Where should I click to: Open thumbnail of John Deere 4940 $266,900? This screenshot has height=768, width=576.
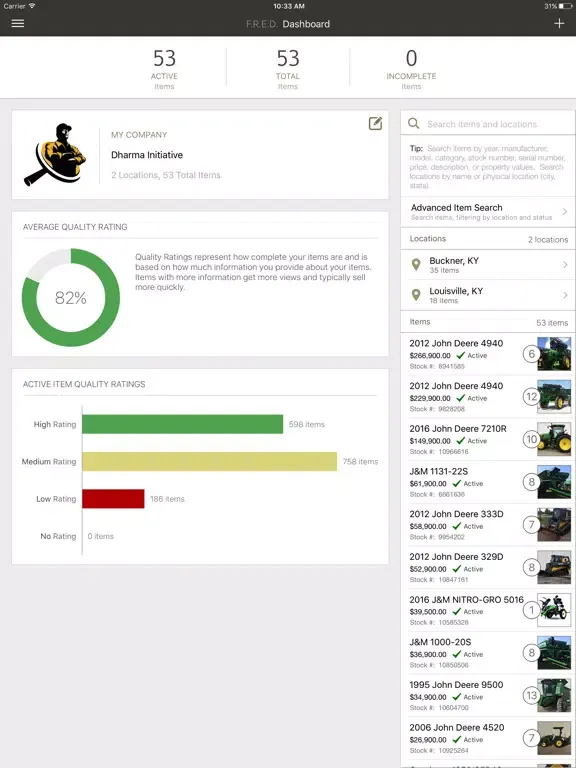coord(554,354)
